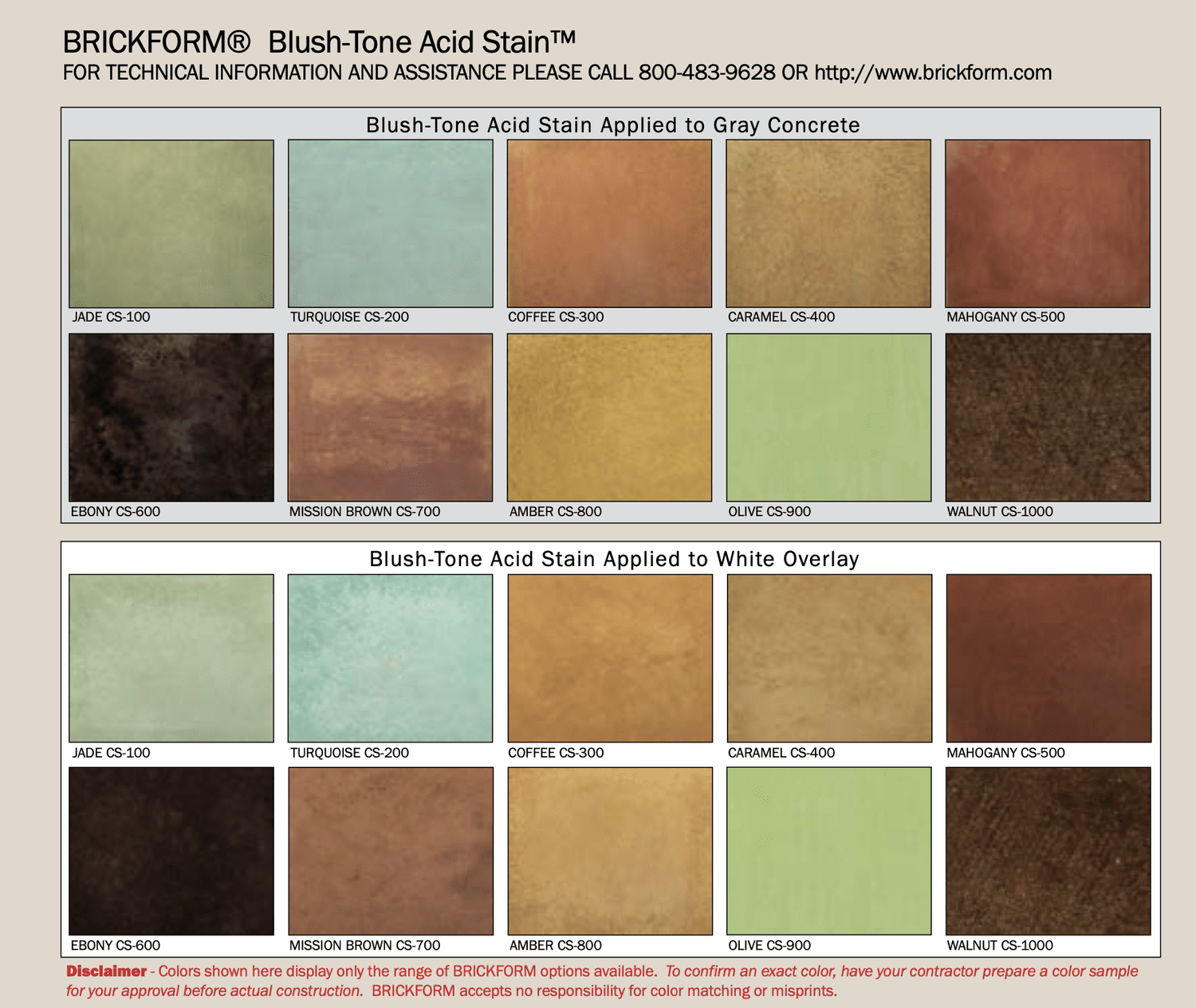This screenshot has width=1196, height=1008.
Task: Select the Walnut CS-1000 swatch on White Overlay
Action: click(x=1048, y=852)
